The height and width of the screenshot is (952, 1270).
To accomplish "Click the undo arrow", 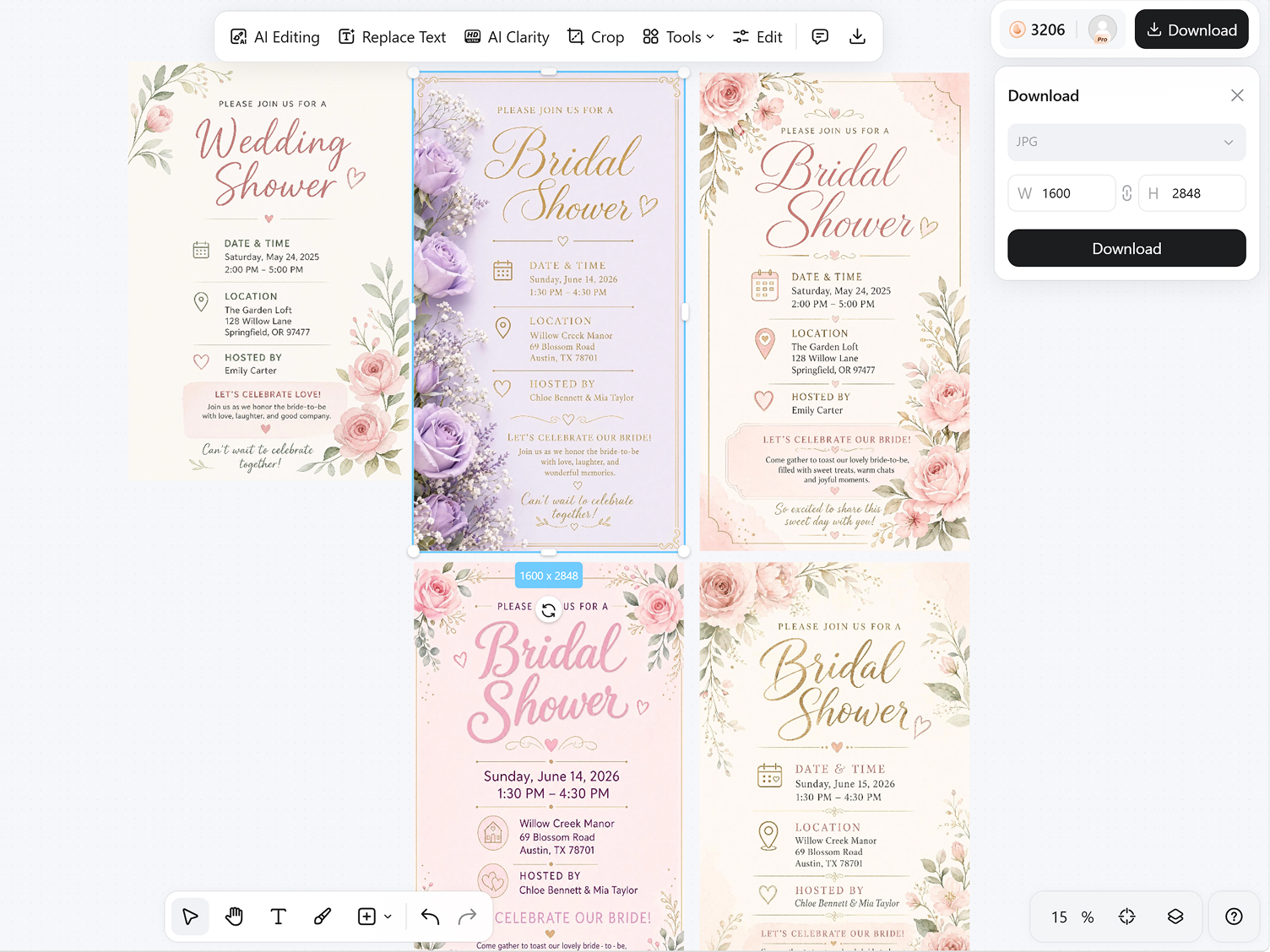I will click(x=430, y=917).
